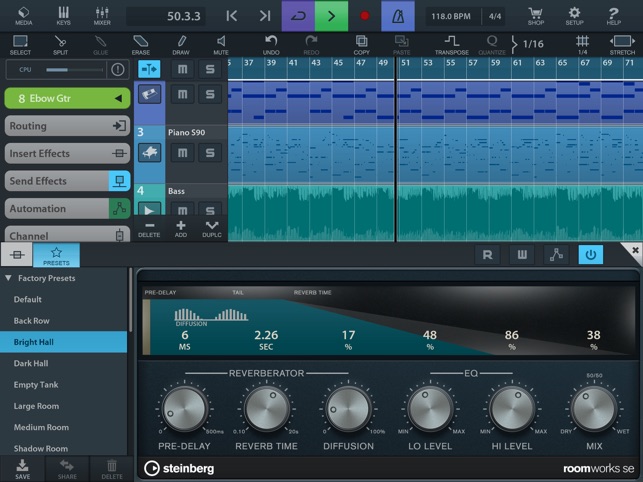The height and width of the screenshot is (482, 643).
Task: Click the Reverb Time knob
Action: coord(266,409)
